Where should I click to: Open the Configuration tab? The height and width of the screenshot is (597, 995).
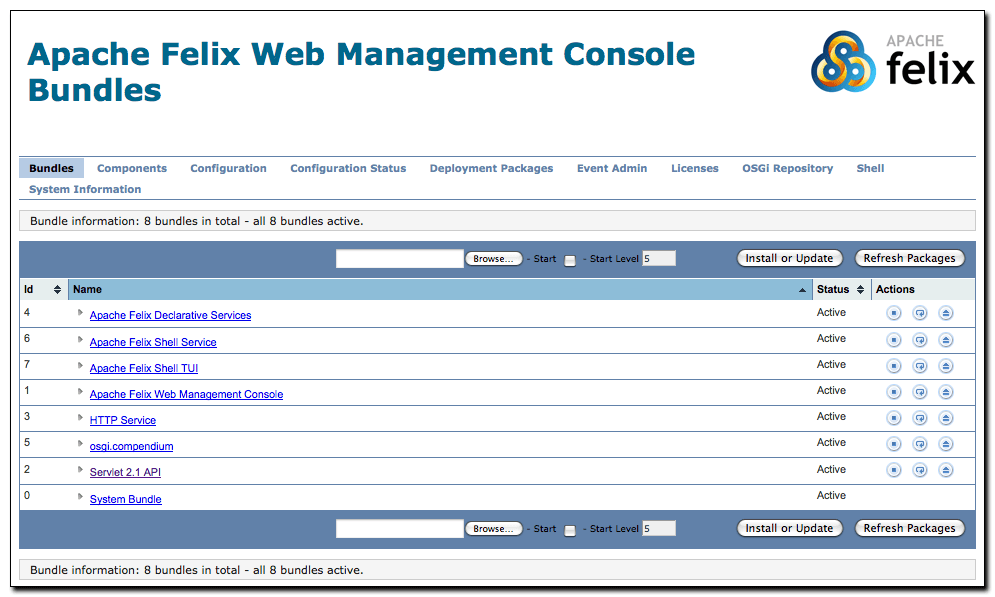(228, 168)
